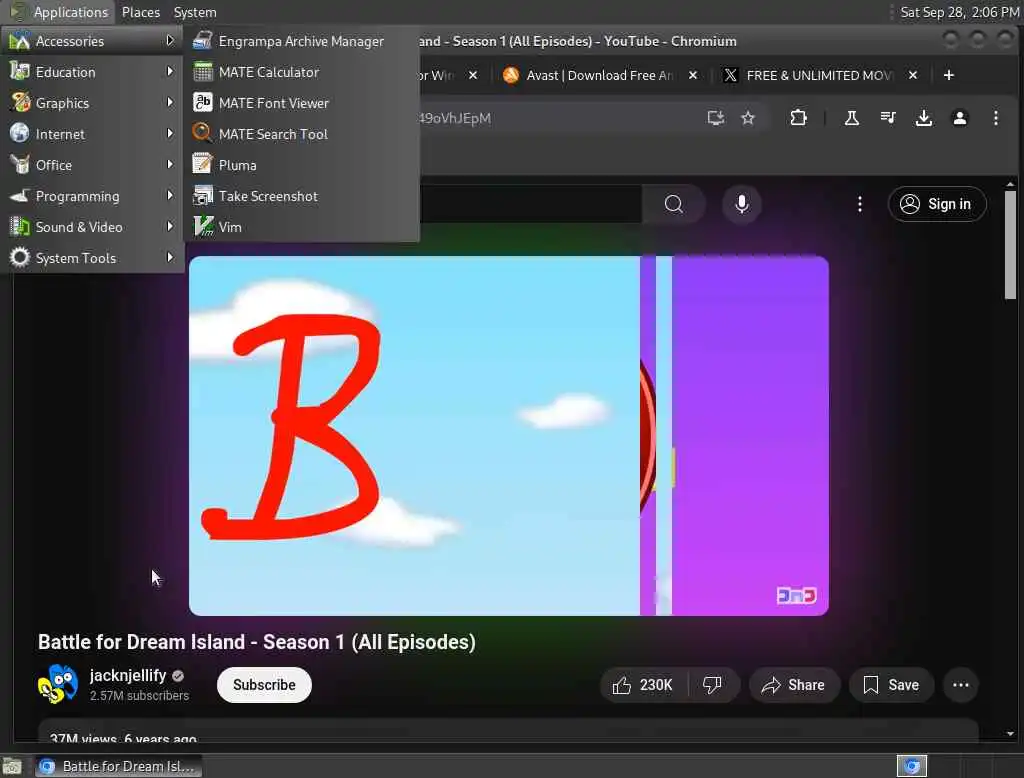Expand the Office submenu arrow
The height and width of the screenshot is (778, 1024).
170,165
